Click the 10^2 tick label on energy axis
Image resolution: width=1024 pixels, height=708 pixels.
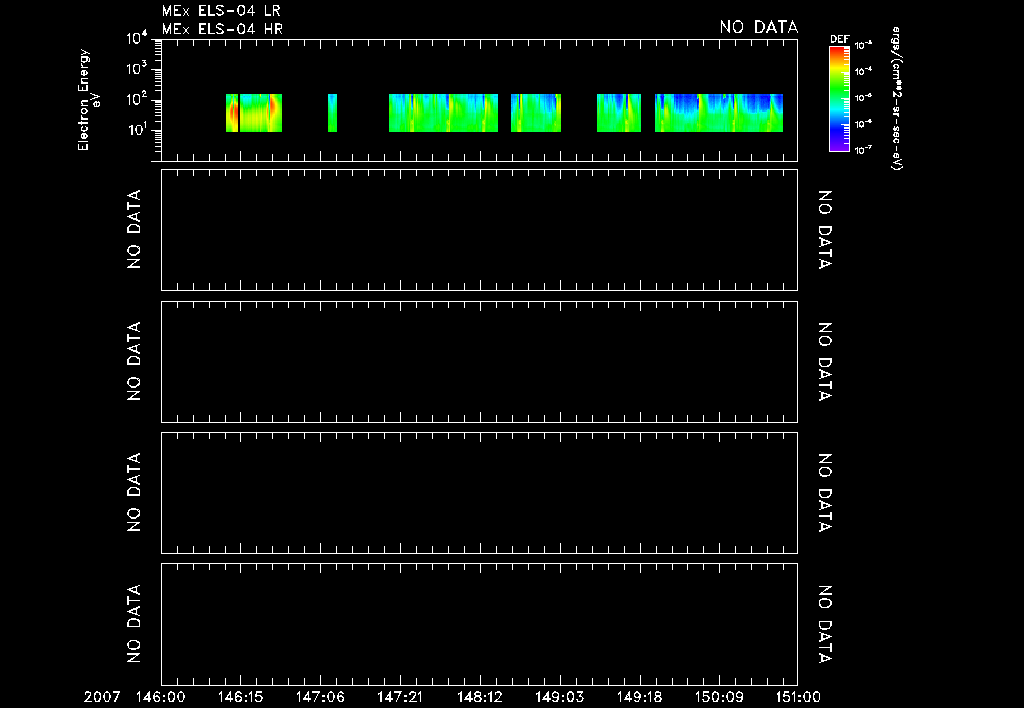(x=137, y=99)
